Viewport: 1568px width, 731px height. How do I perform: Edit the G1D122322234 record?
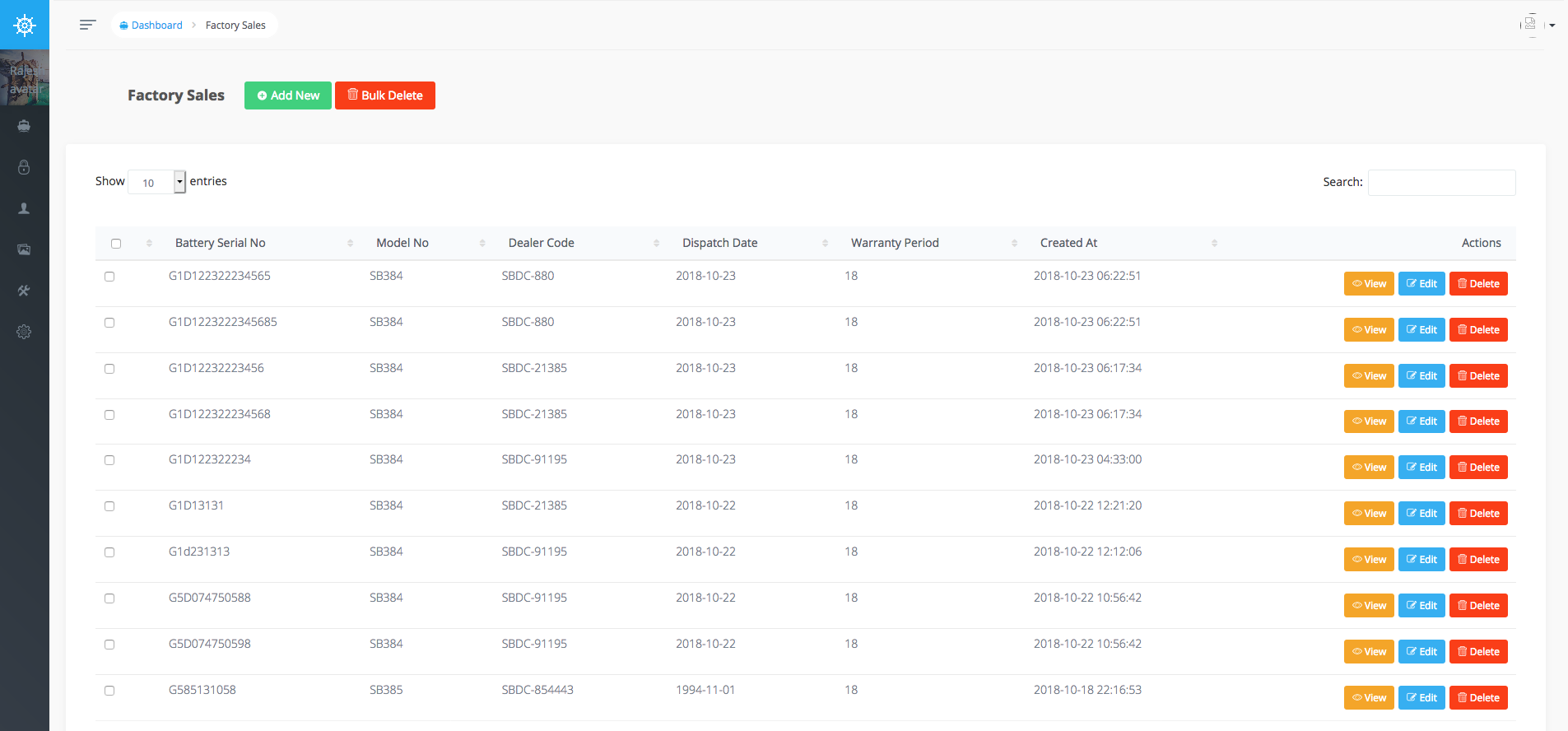(1421, 468)
